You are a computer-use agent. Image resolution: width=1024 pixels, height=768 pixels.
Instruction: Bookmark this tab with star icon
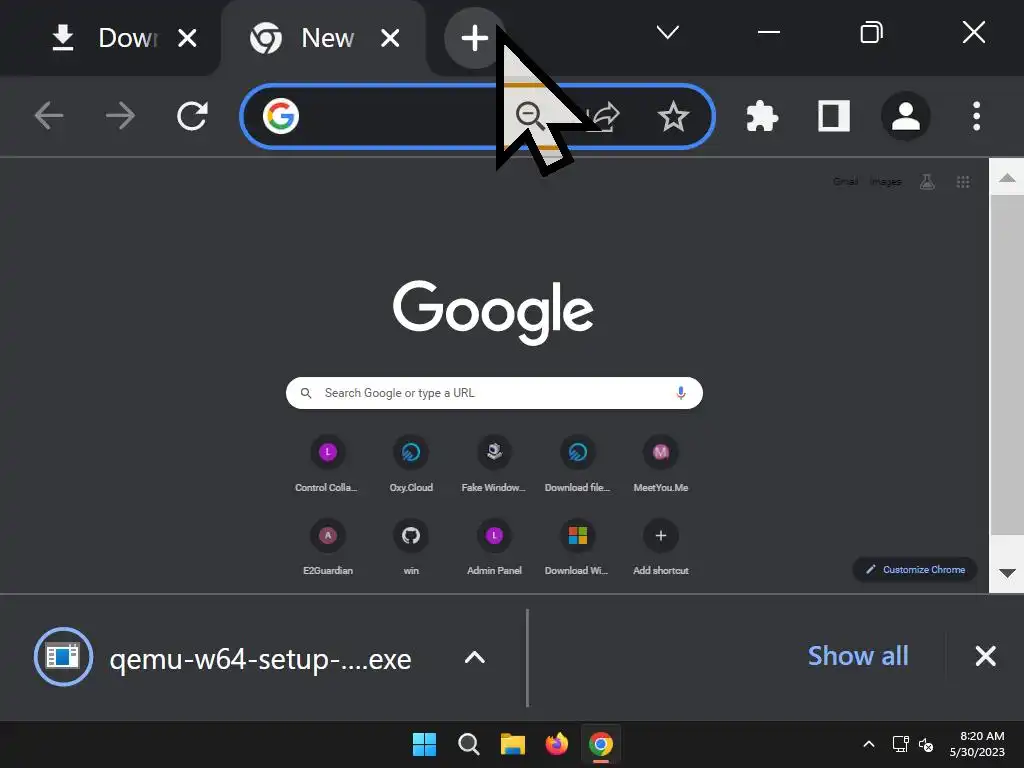(673, 116)
